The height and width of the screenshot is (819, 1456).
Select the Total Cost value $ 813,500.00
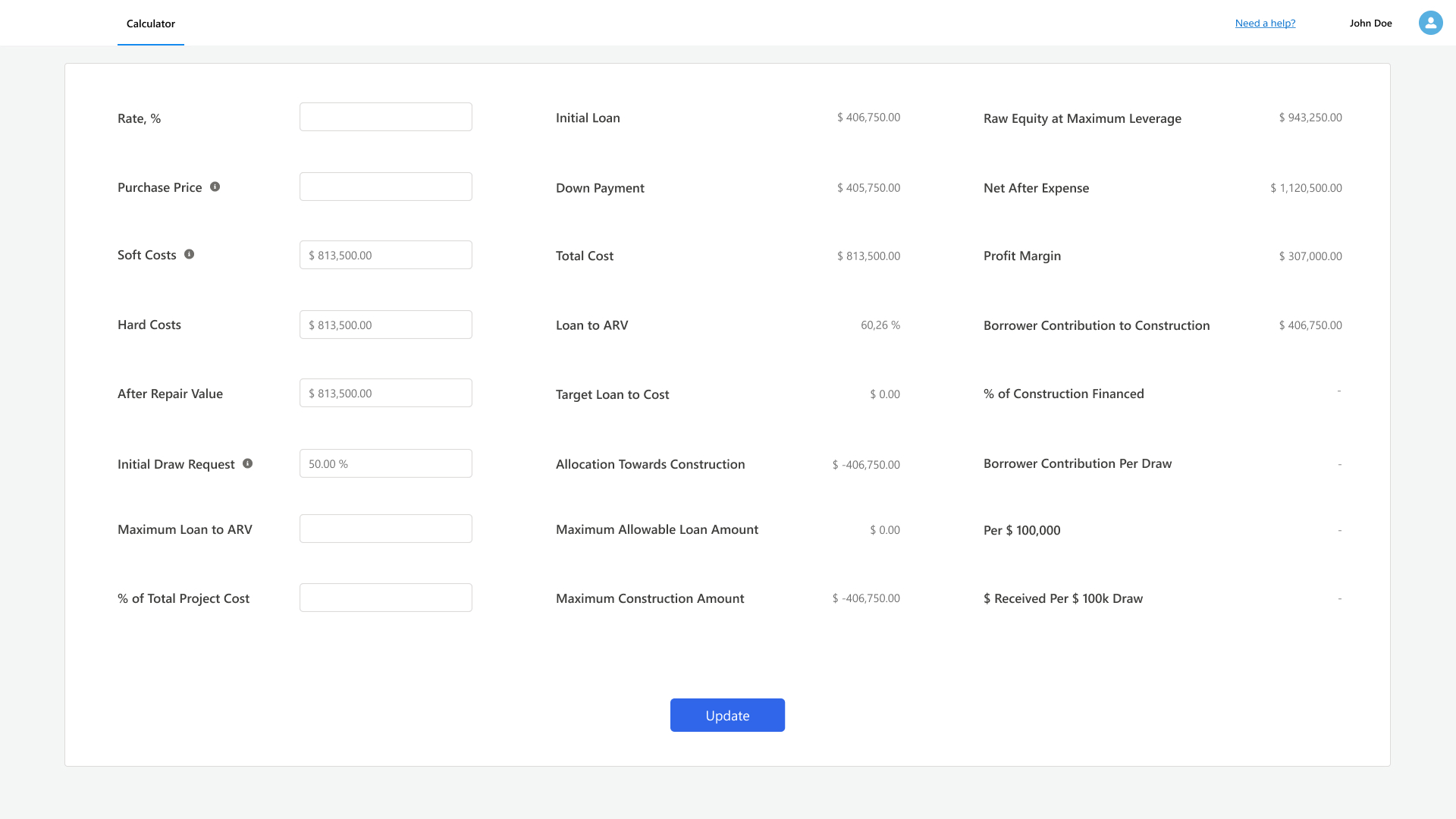click(868, 256)
